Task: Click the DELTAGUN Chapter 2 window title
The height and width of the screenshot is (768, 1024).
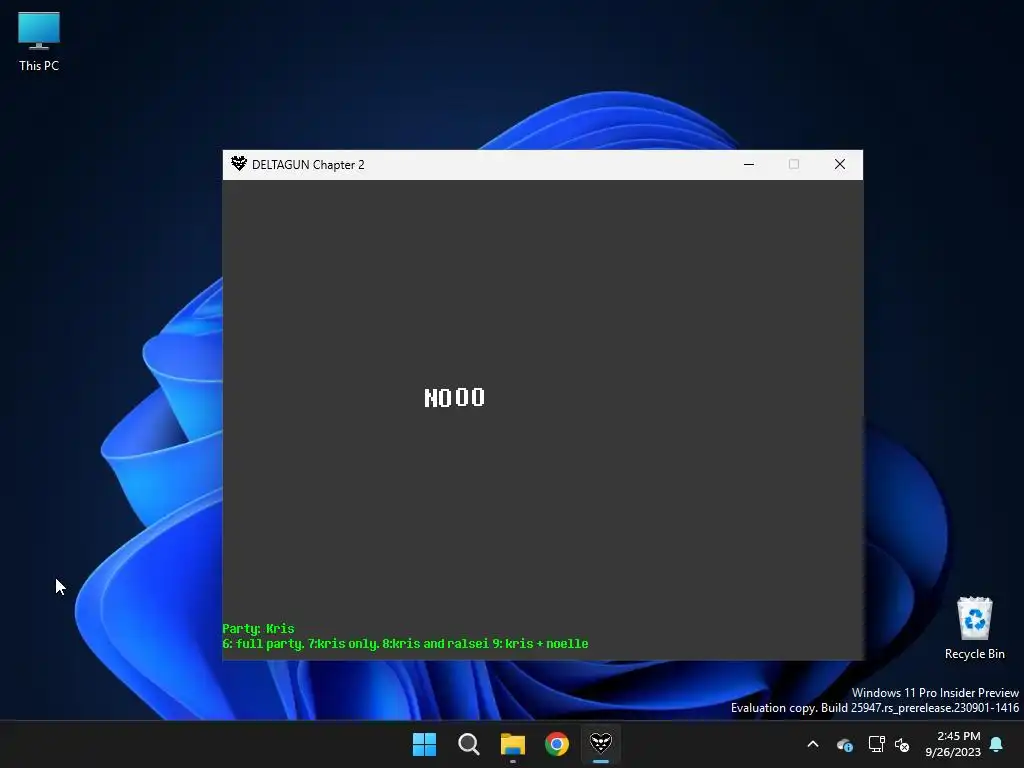Action: coord(308,165)
